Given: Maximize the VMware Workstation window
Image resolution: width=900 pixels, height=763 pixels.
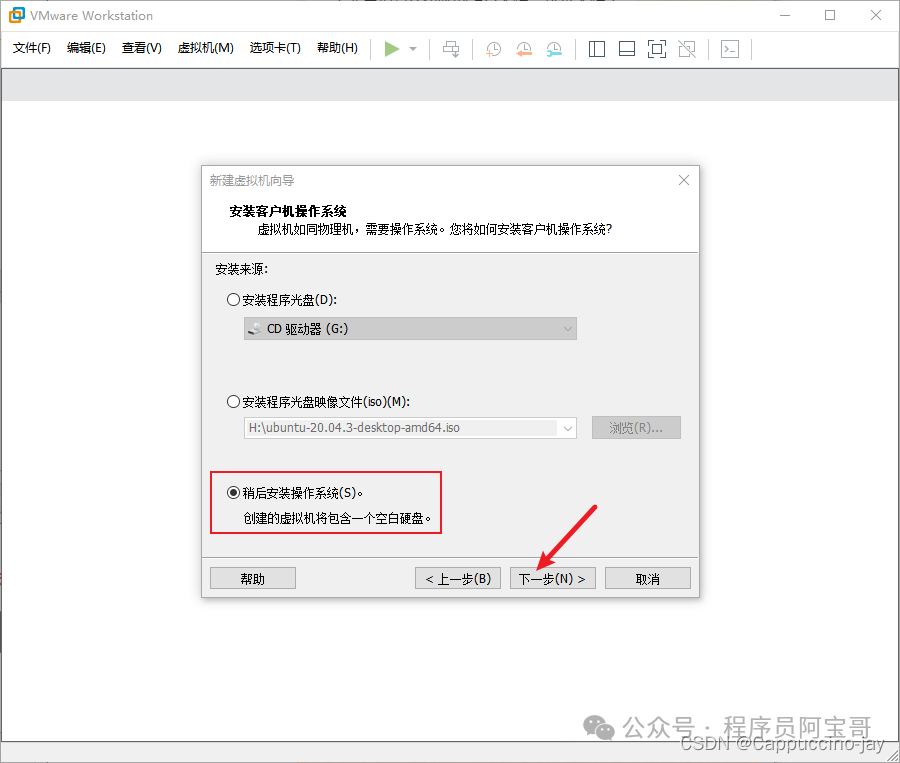Looking at the screenshot, I should pyautogui.click(x=830, y=16).
